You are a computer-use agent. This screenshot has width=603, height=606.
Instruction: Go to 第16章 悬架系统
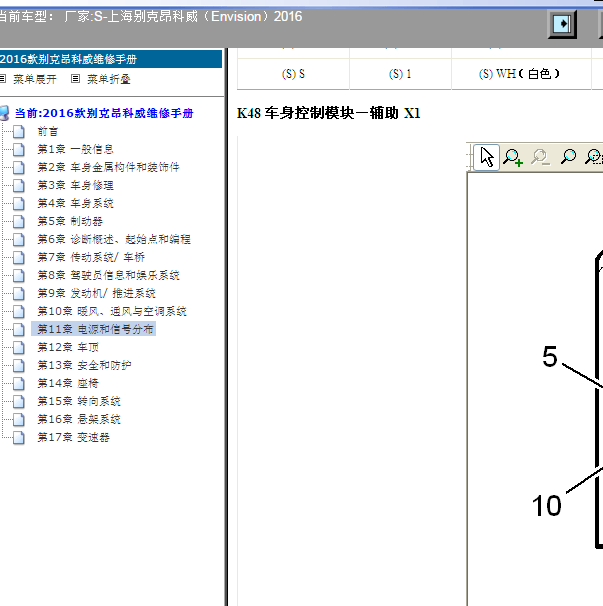pos(79,419)
